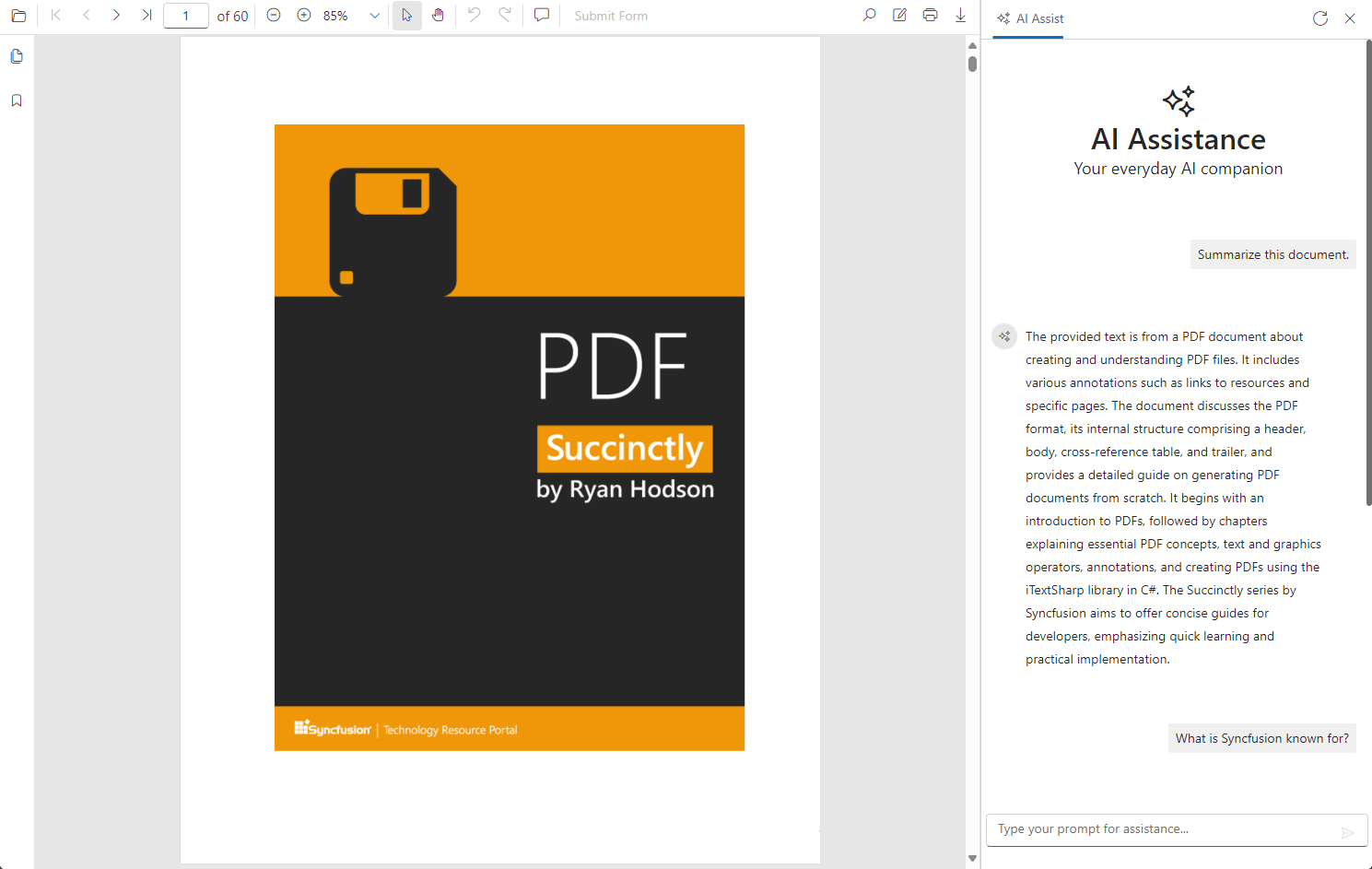Viewport: 1372px width, 869px height.
Task: Open a PDF file with folder icon
Action: (x=18, y=16)
